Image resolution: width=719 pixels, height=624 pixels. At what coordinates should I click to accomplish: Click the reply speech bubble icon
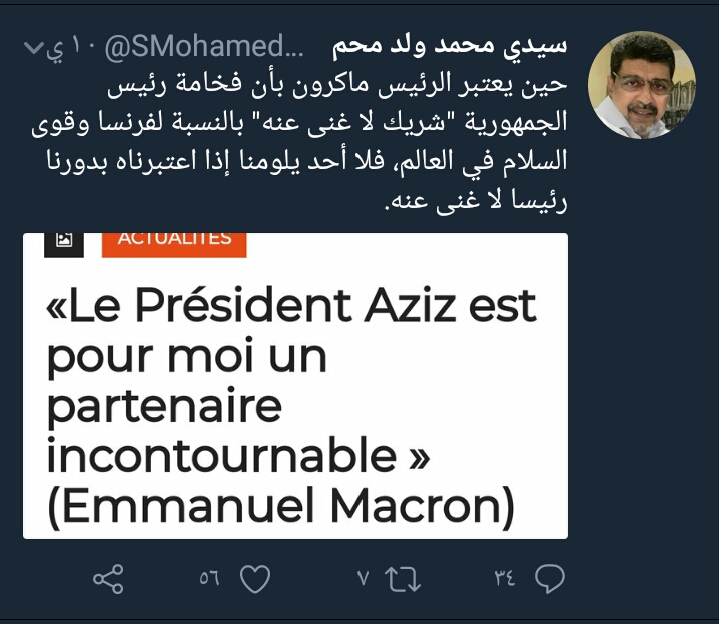coord(549,578)
